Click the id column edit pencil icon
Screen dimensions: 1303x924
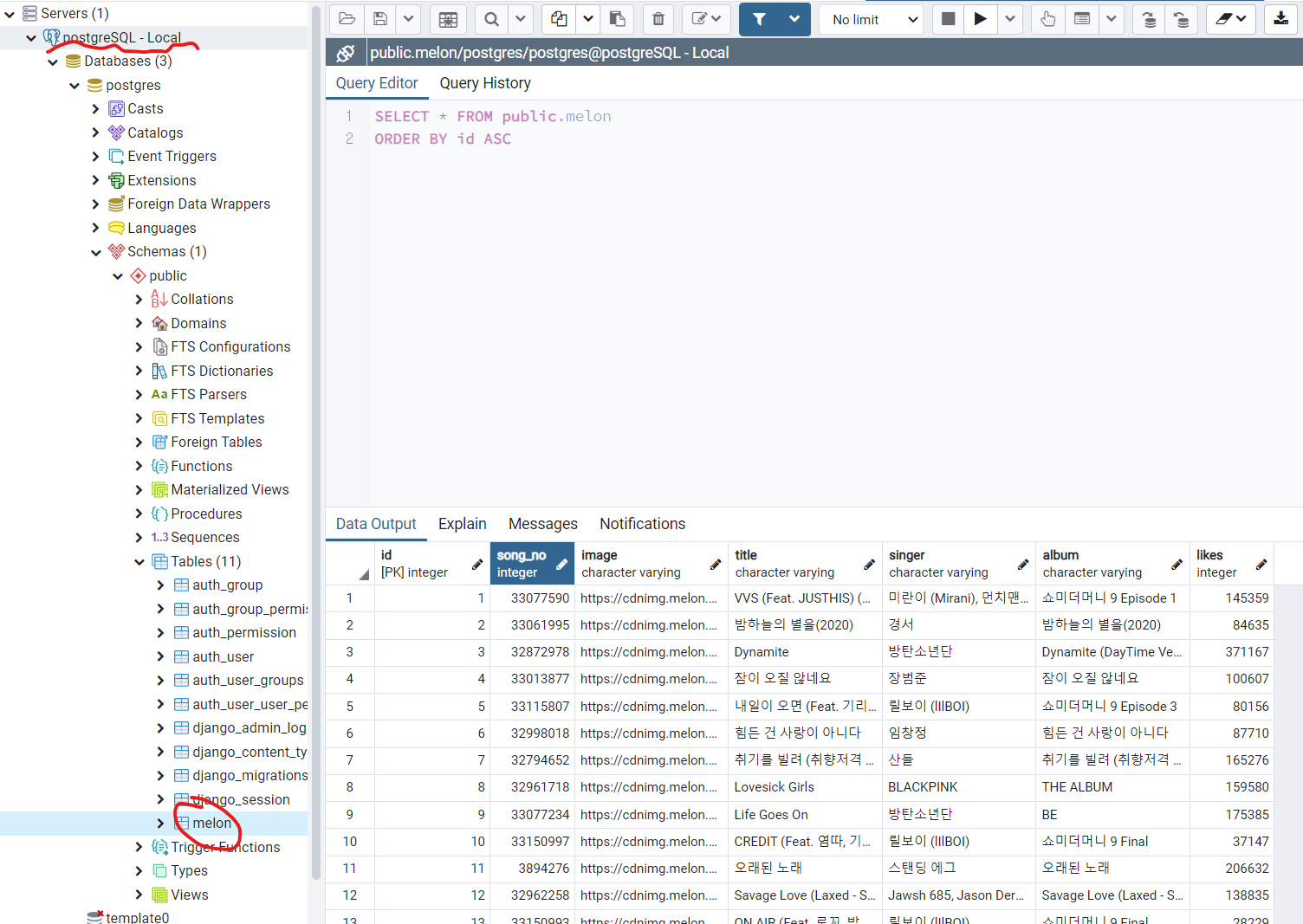click(476, 565)
